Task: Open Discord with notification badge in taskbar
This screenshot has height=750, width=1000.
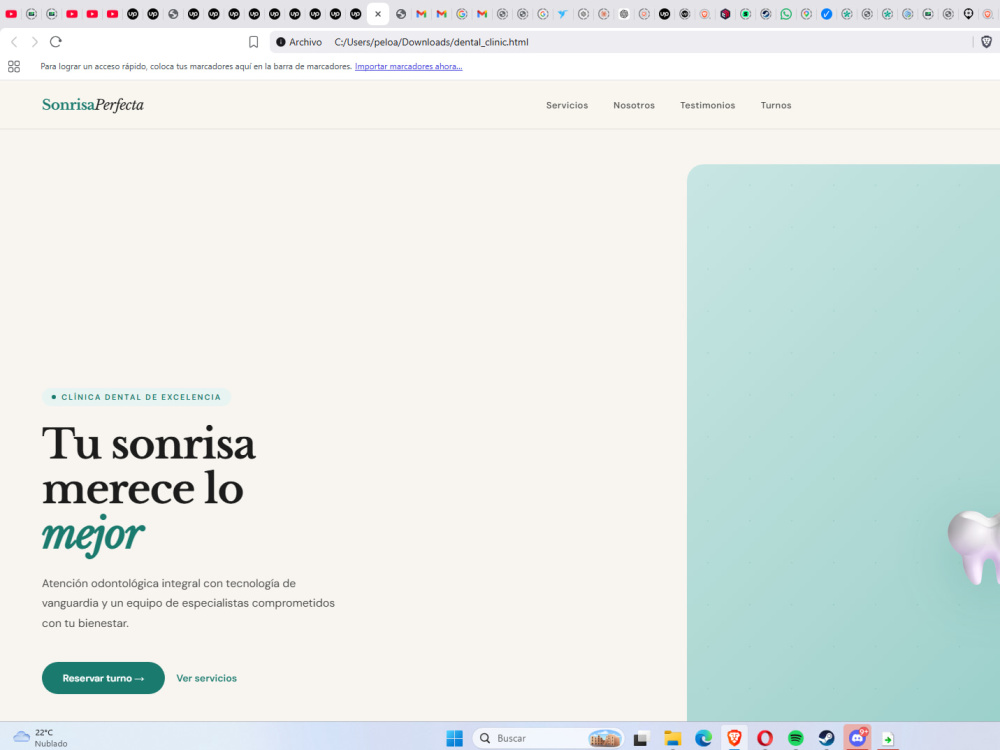Action: point(858,737)
